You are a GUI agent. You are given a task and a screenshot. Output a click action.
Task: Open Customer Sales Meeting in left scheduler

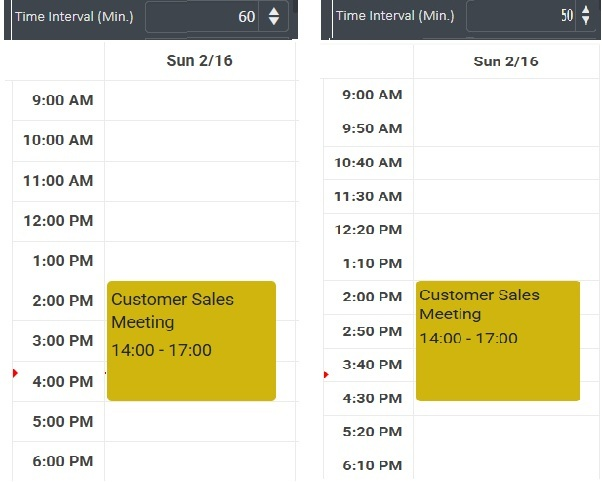[191, 341]
